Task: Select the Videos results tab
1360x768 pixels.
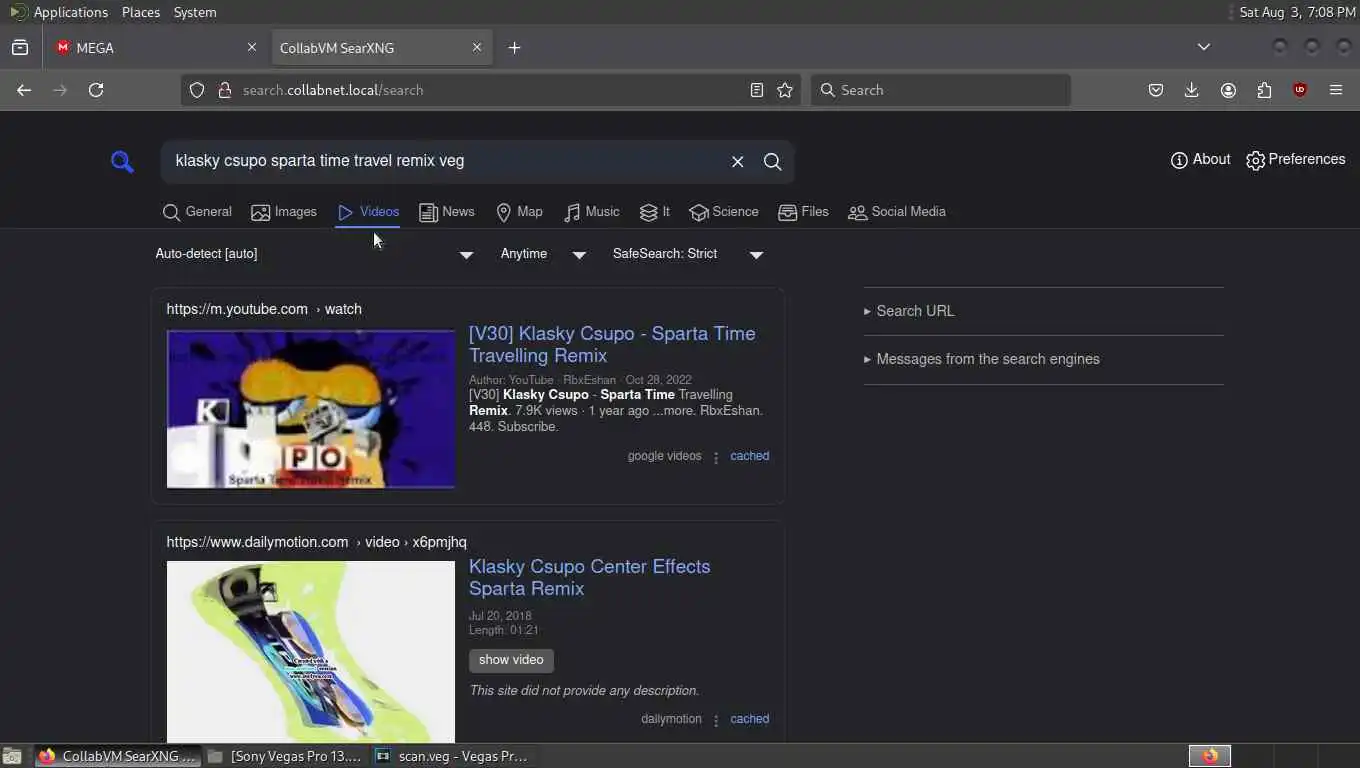Action: point(368,212)
